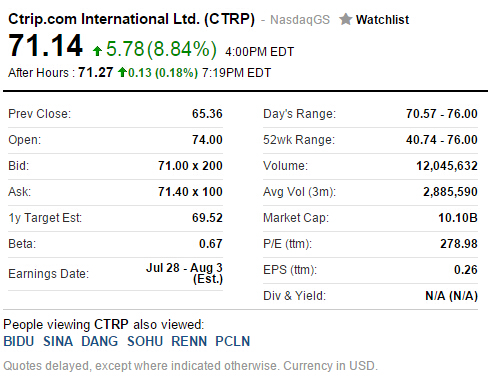The width and height of the screenshot is (488, 382).
Task: Click the 52wk Range value
Action: click(442, 140)
